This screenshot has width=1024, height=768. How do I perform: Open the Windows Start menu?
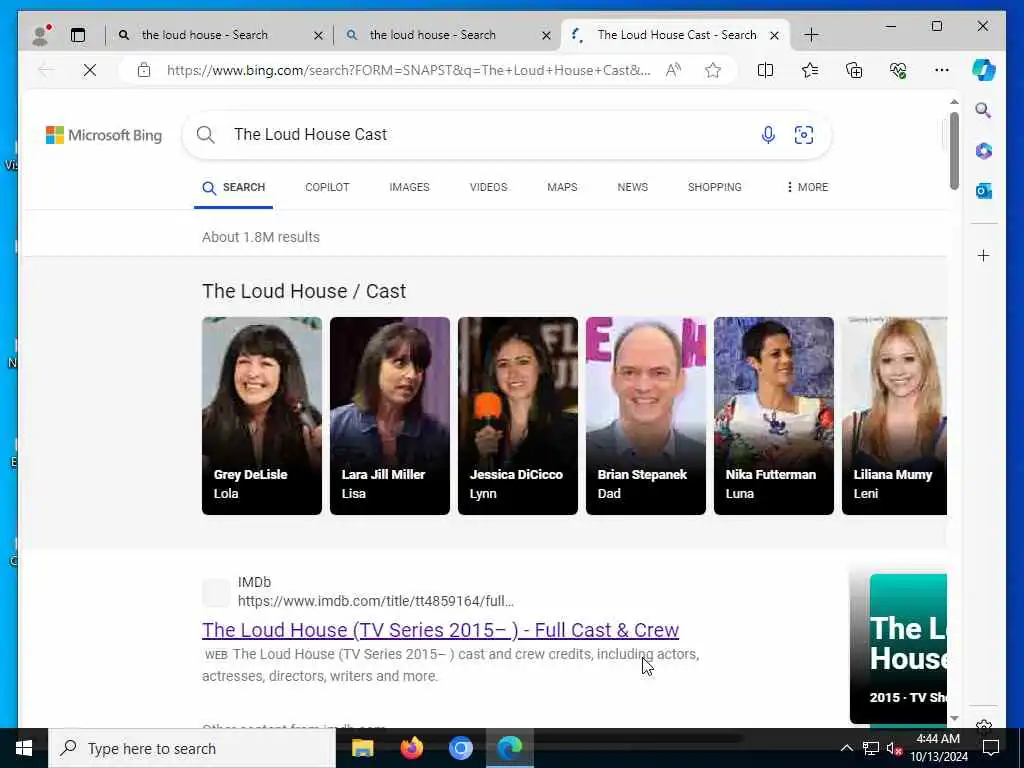click(x=24, y=748)
